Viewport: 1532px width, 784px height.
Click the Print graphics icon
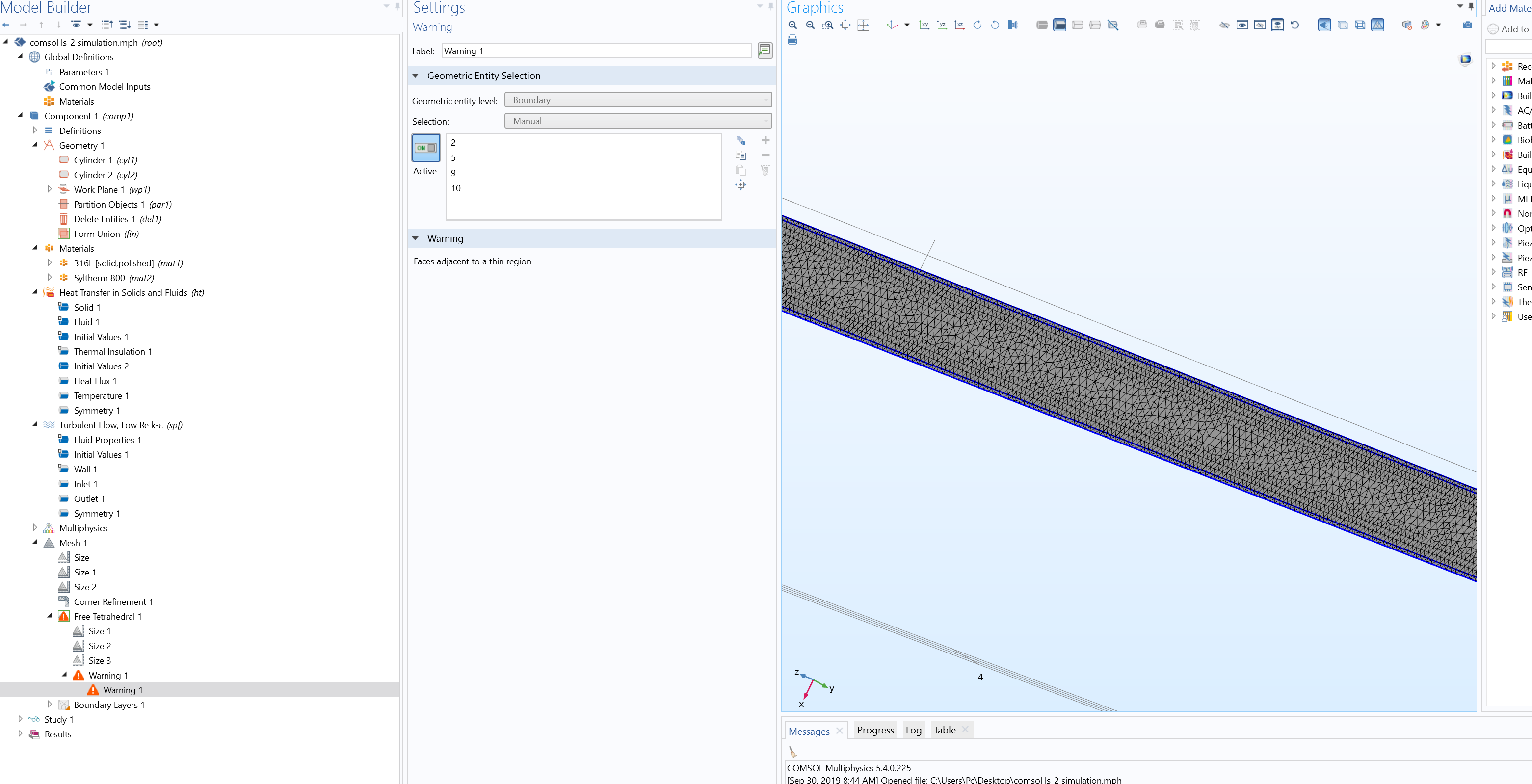coord(792,40)
